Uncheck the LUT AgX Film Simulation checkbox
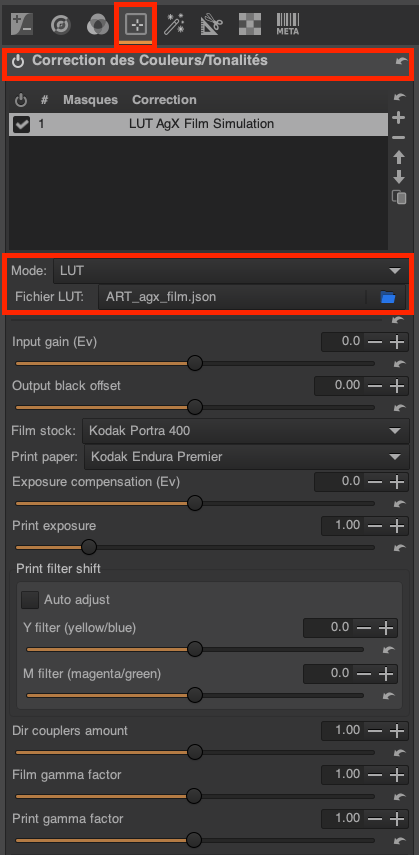 tap(21, 125)
